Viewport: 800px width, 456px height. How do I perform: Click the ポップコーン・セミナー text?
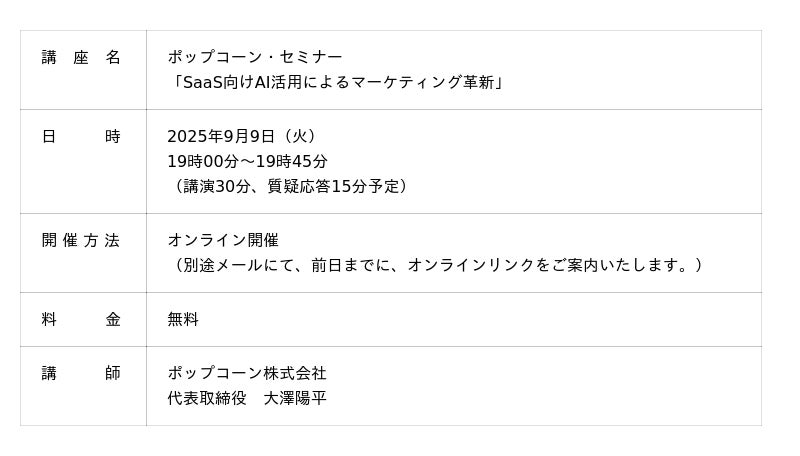click(x=254, y=58)
